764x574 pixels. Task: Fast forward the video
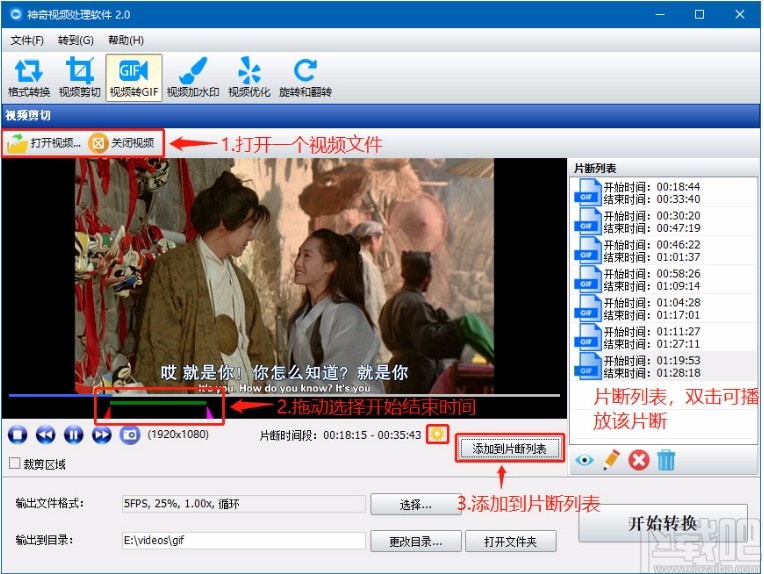coord(101,434)
